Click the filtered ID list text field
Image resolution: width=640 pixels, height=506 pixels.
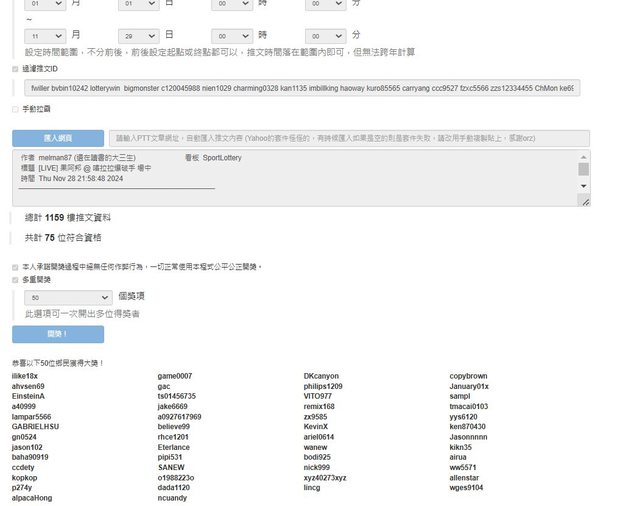302,89
